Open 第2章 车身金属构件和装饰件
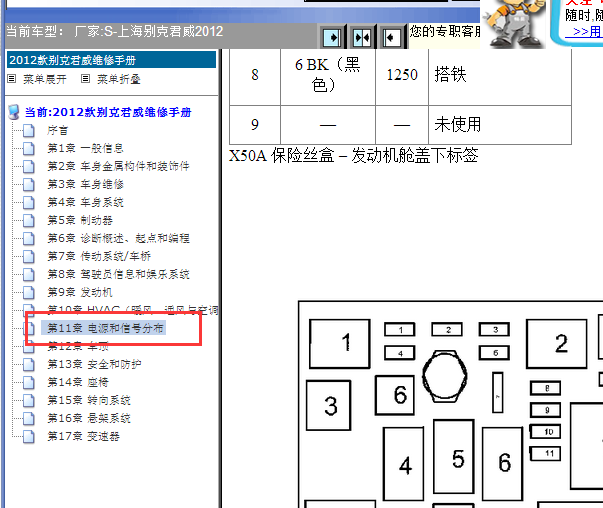Viewport: 603px width, 508px height. (x=118, y=166)
